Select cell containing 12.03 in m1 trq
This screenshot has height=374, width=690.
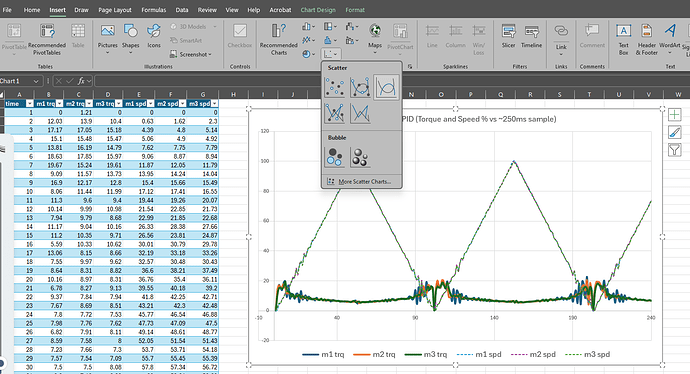pyautogui.click(x=48, y=121)
